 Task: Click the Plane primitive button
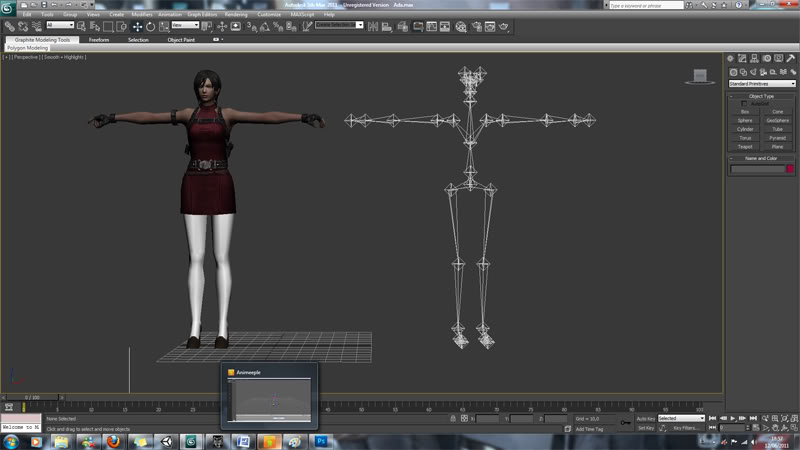tap(777, 146)
